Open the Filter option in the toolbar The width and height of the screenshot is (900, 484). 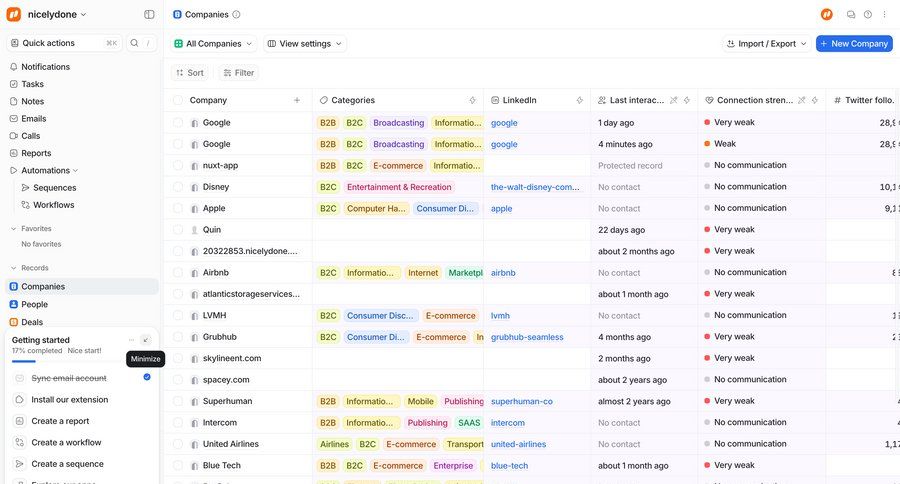[238, 73]
